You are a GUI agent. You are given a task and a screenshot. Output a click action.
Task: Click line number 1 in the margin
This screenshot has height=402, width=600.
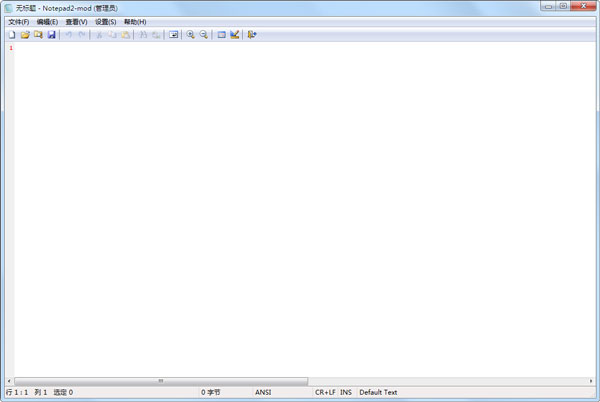[x=11, y=48]
